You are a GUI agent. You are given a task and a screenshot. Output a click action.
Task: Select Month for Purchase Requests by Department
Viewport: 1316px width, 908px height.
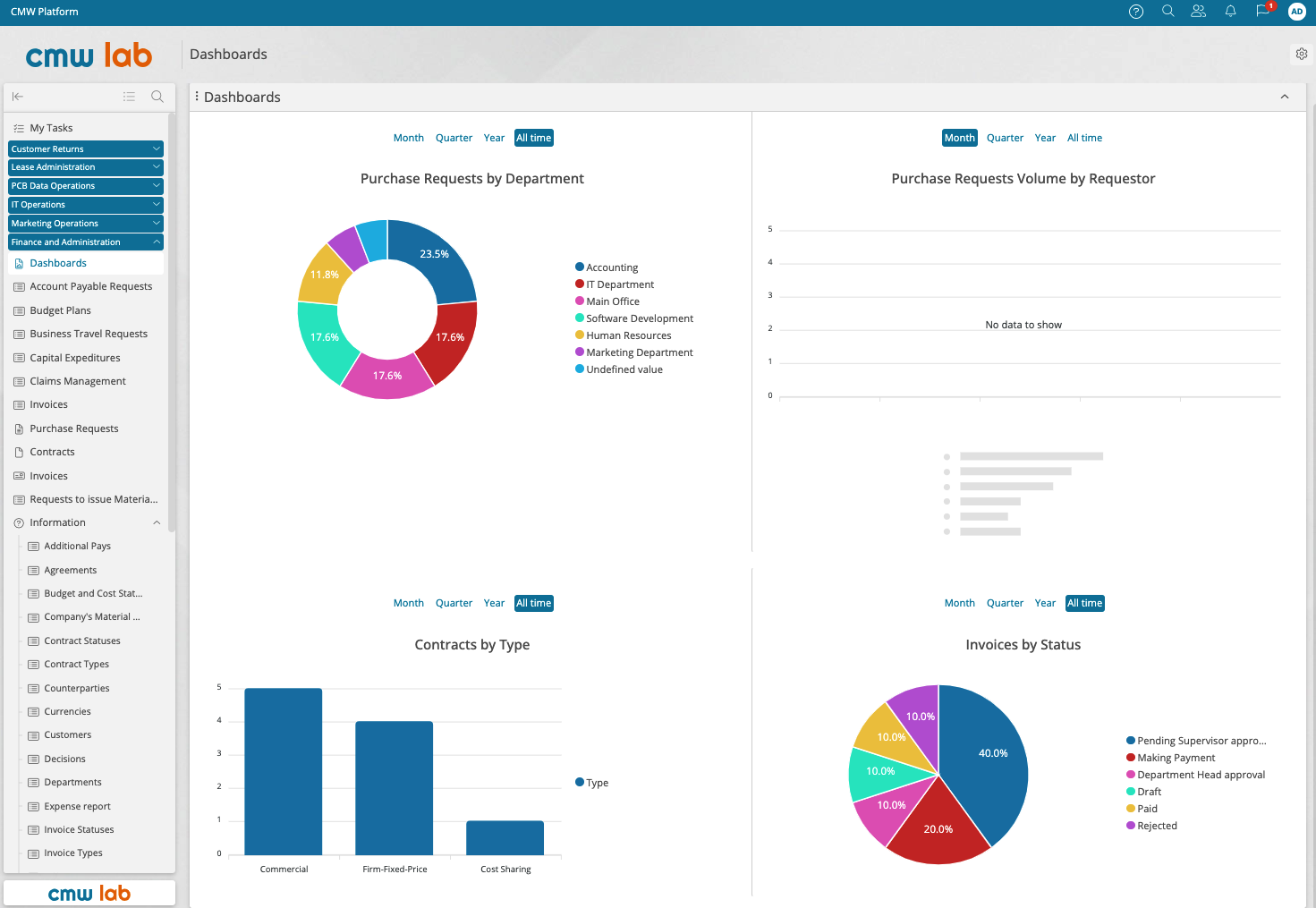409,138
